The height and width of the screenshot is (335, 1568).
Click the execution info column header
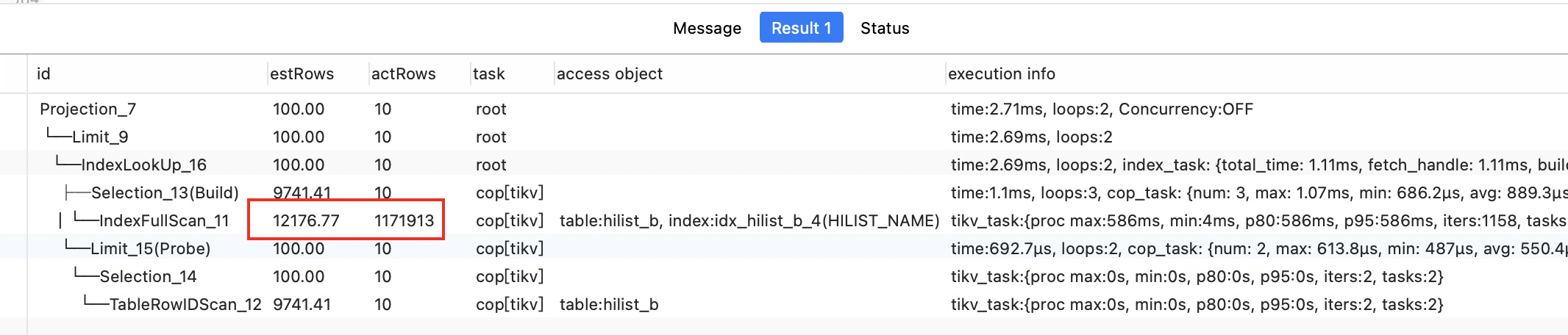click(1002, 73)
